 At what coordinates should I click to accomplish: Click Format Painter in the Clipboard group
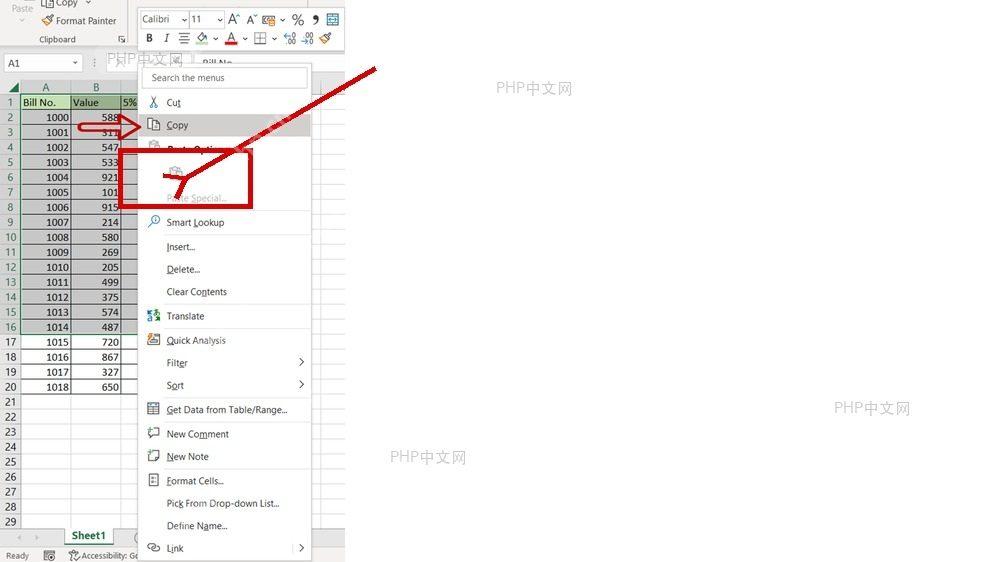coord(79,21)
